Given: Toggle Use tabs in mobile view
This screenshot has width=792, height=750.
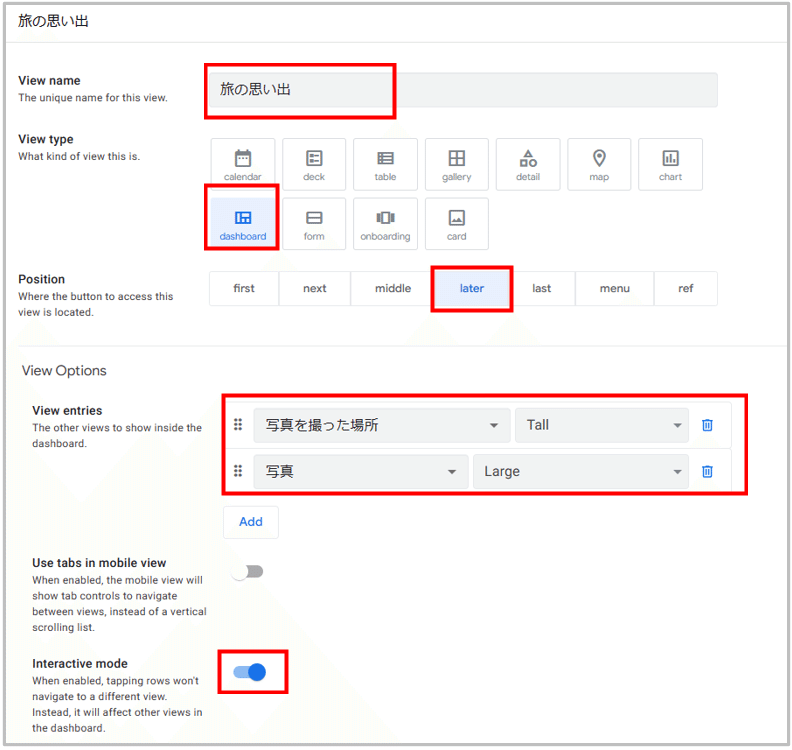Looking at the screenshot, I should tap(248, 572).
